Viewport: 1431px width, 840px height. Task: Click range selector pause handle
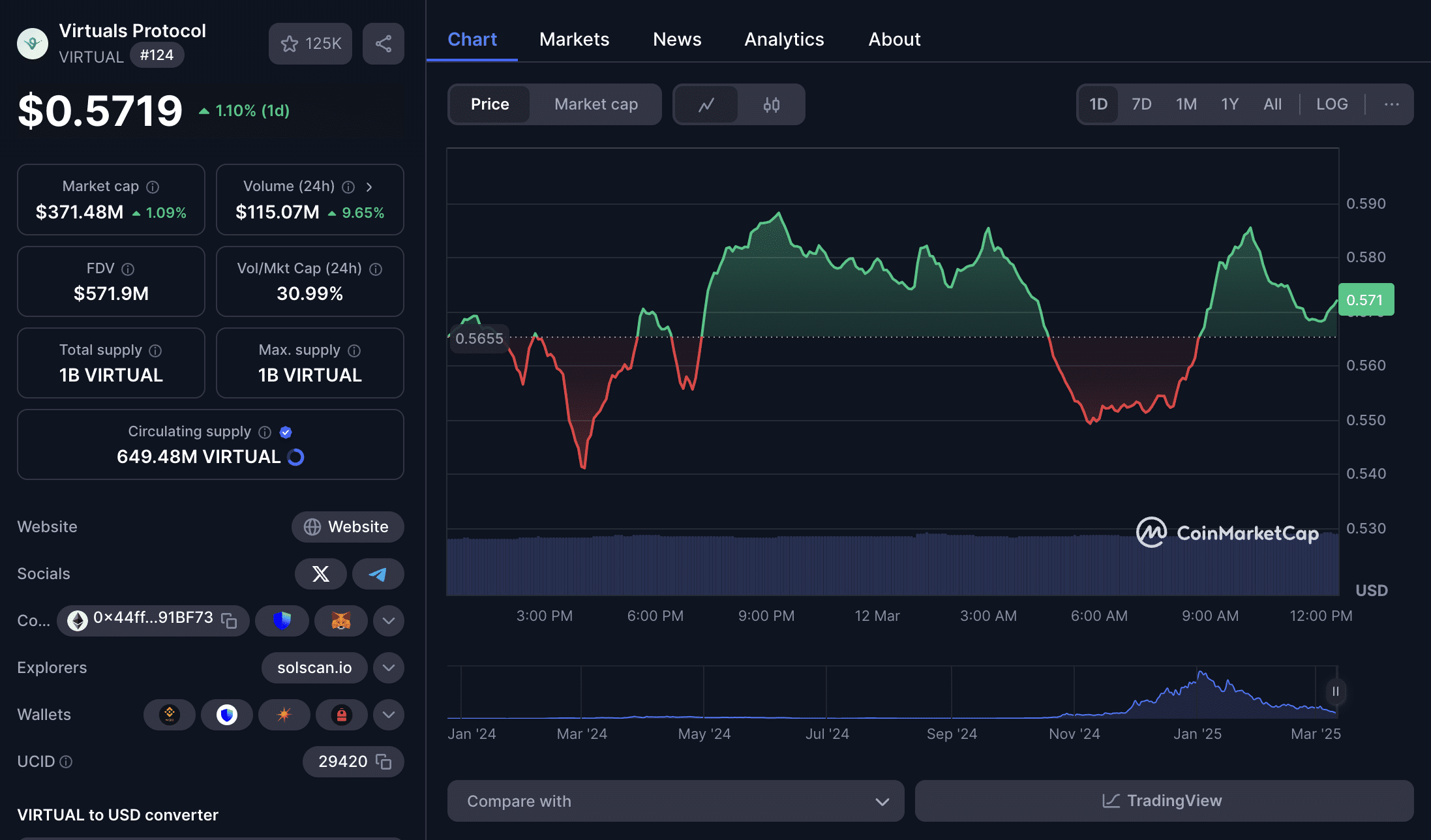[x=1335, y=691]
